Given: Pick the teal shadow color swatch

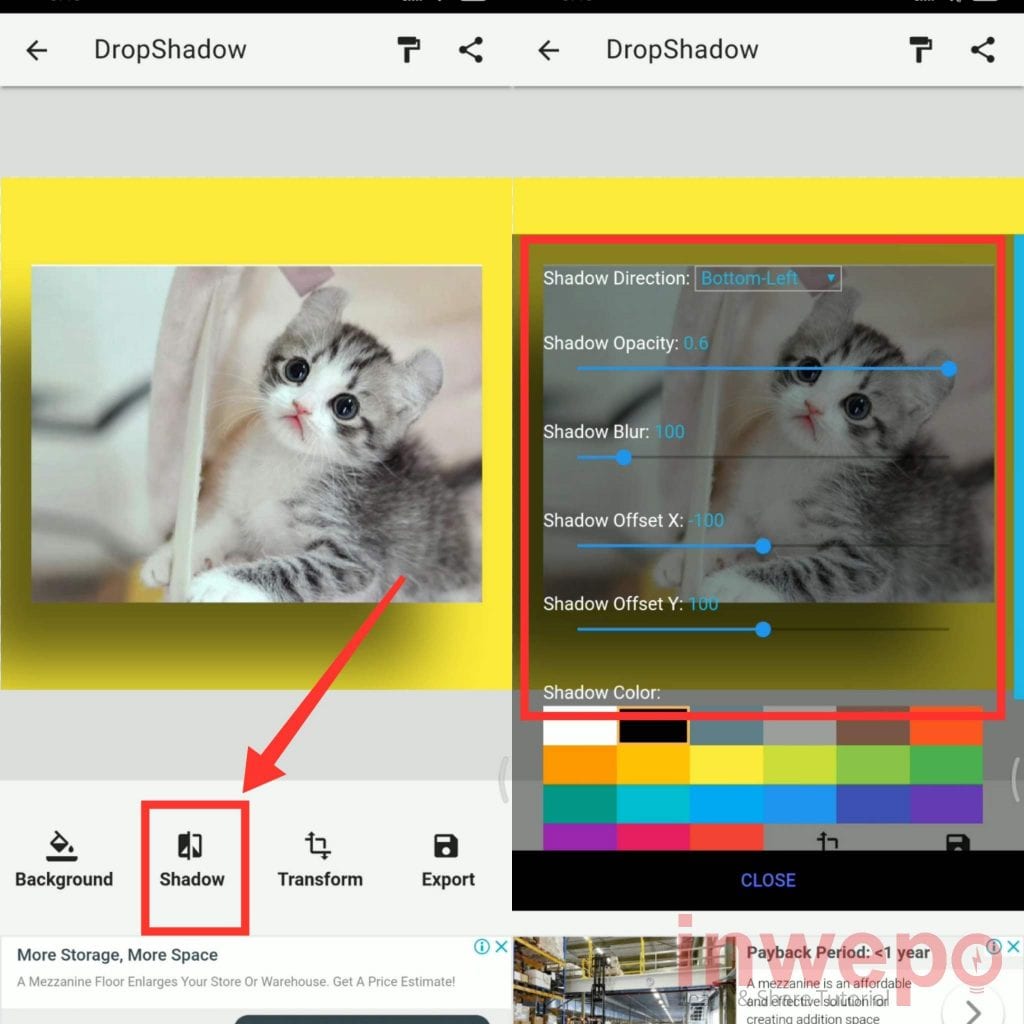Looking at the screenshot, I should coord(580,804).
